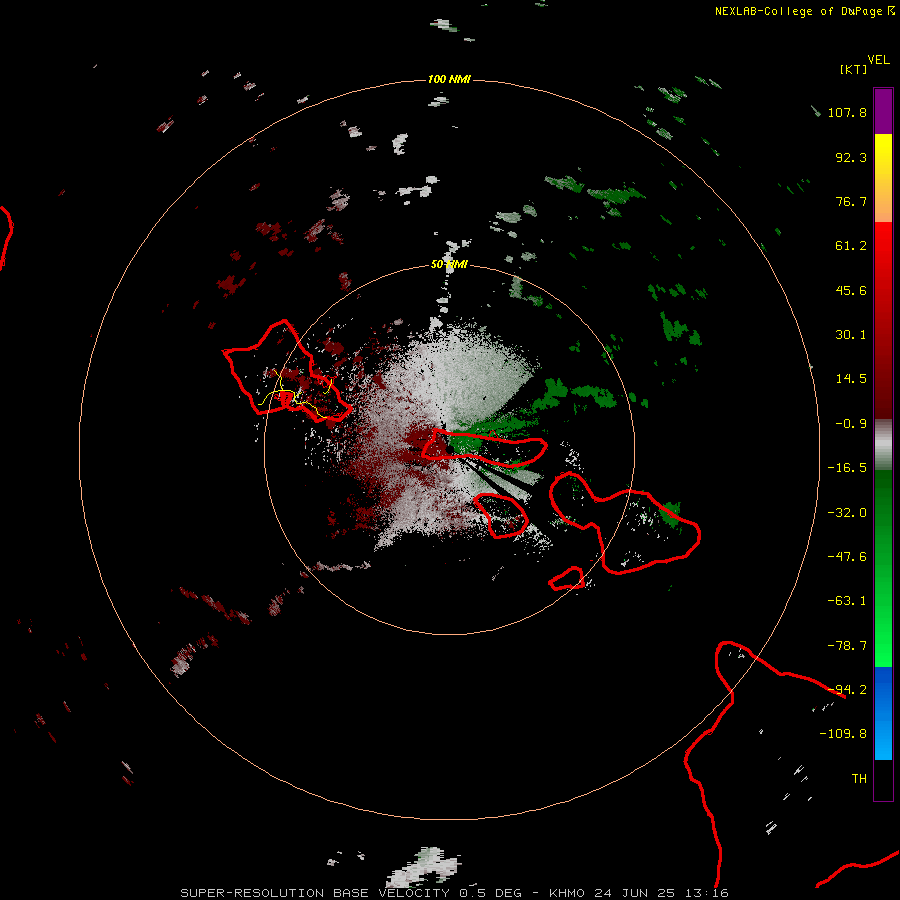Click the 61.2 legend value

click(851, 246)
